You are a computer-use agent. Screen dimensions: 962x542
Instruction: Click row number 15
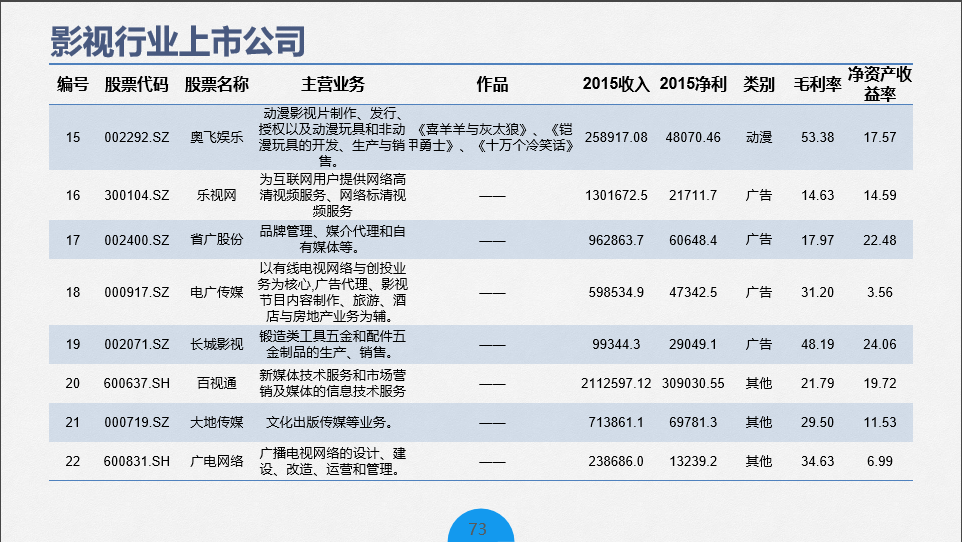point(73,137)
